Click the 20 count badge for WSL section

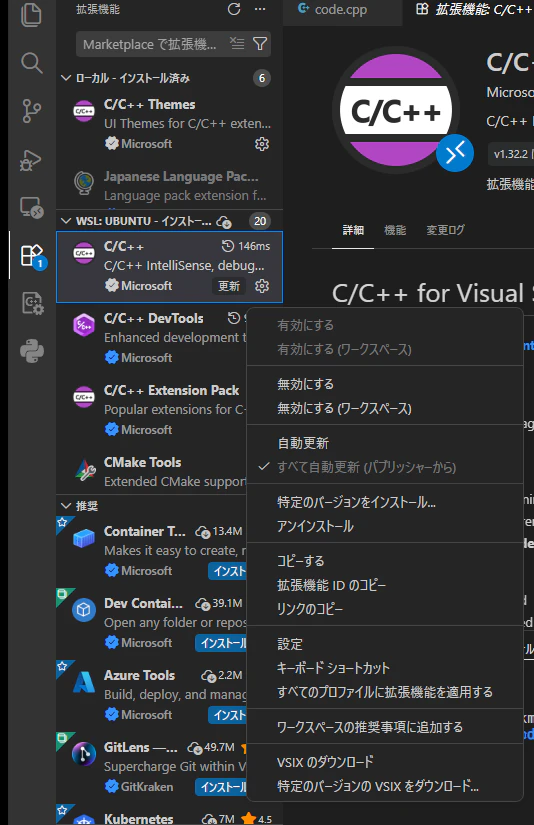[x=260, y=221]
